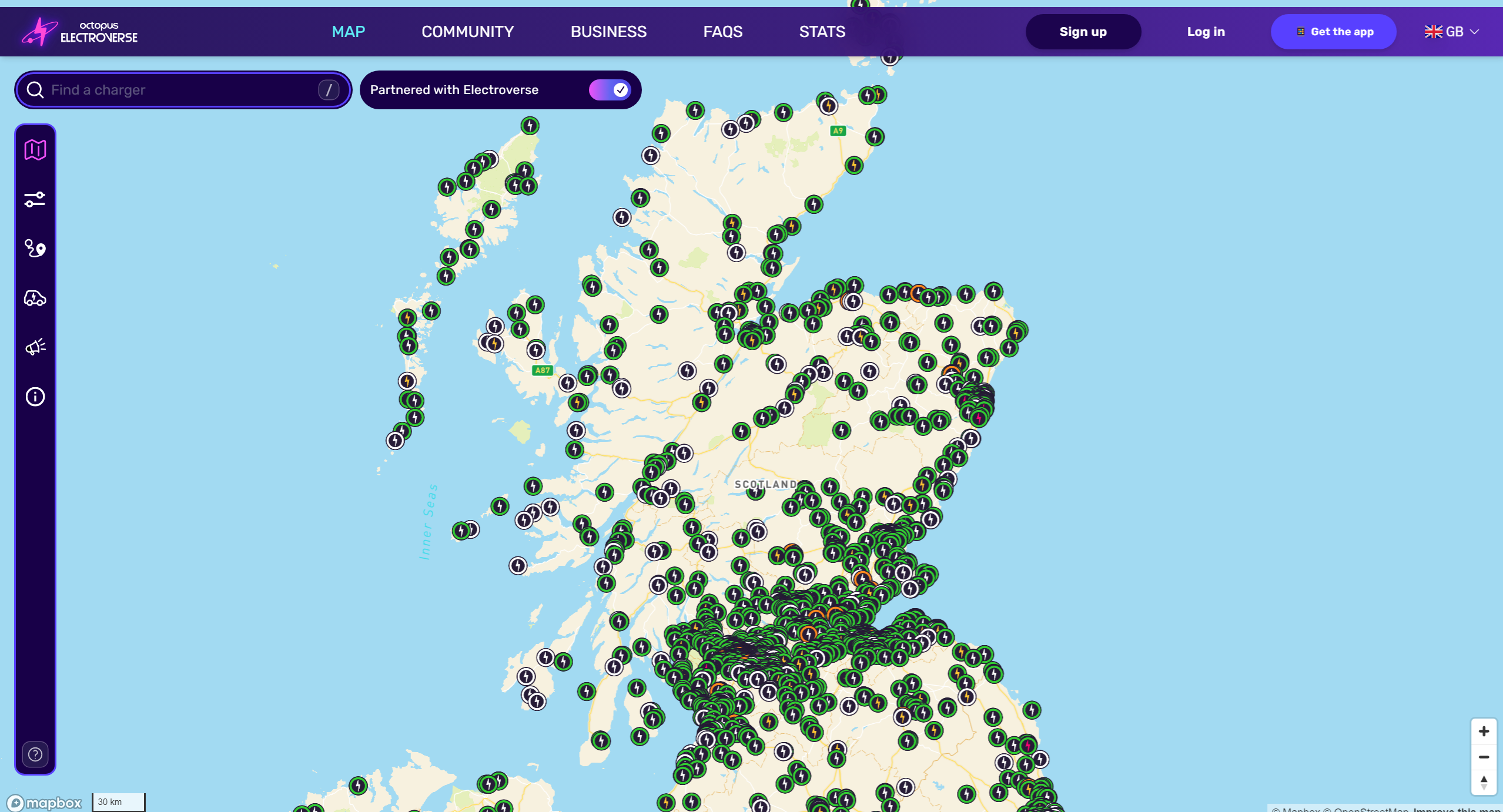1503x812 pixels.
Task: Open the map view sidebar icon
Action: pos(35,150)
